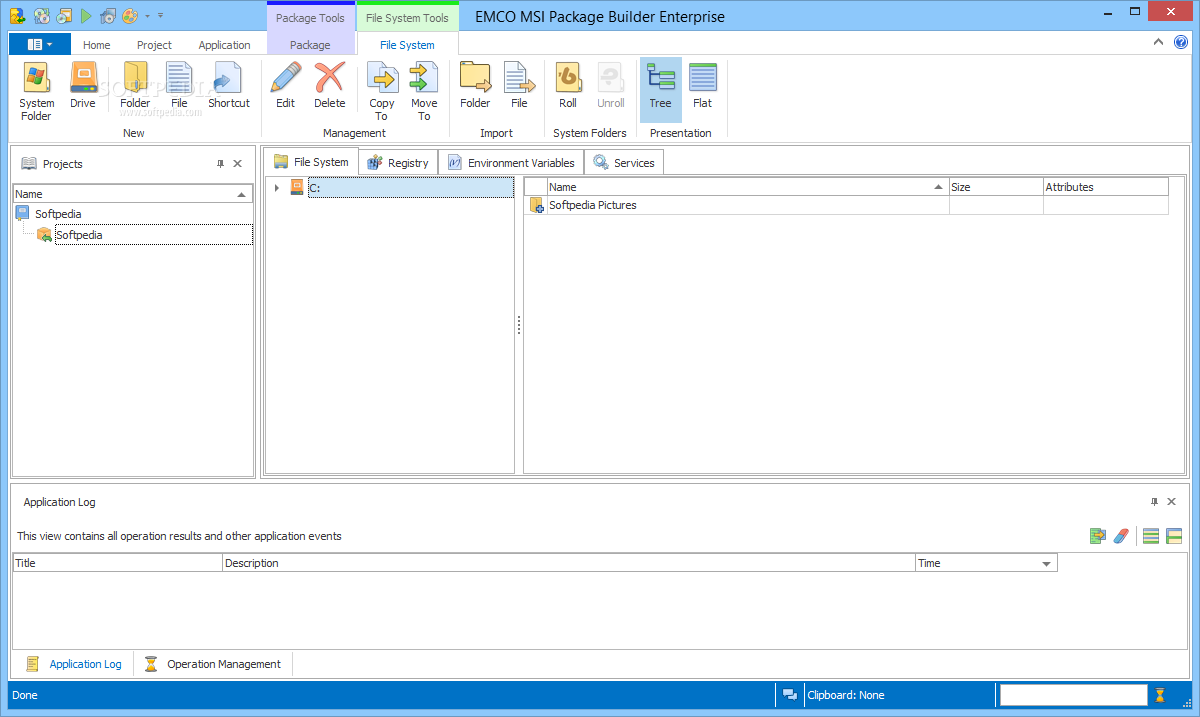This screenshot has height=717, width=1200.
Task: Click the network computers status bar icon
Action: pyautogui.click(x=790, y=695)
